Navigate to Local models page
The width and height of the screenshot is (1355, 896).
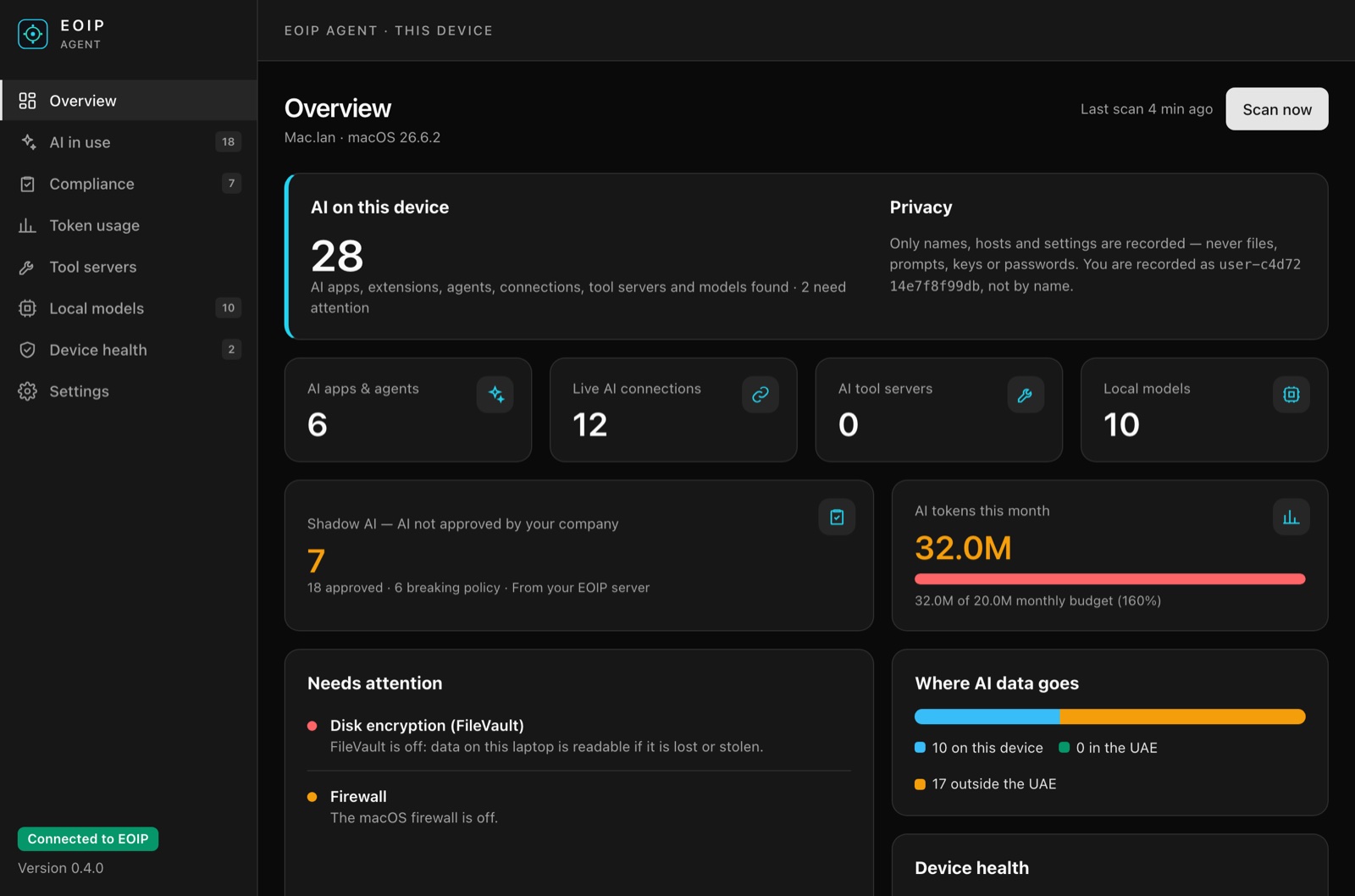point(129,308)
